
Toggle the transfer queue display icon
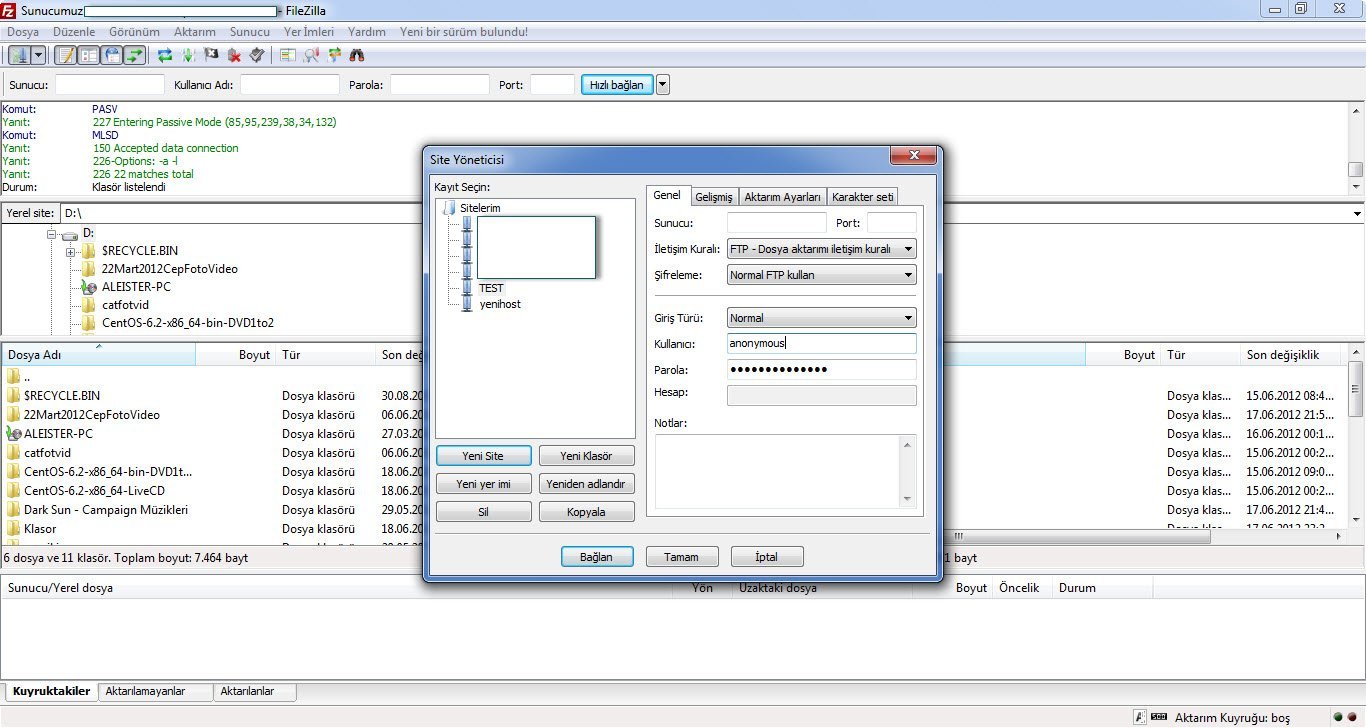click(135, 55)
